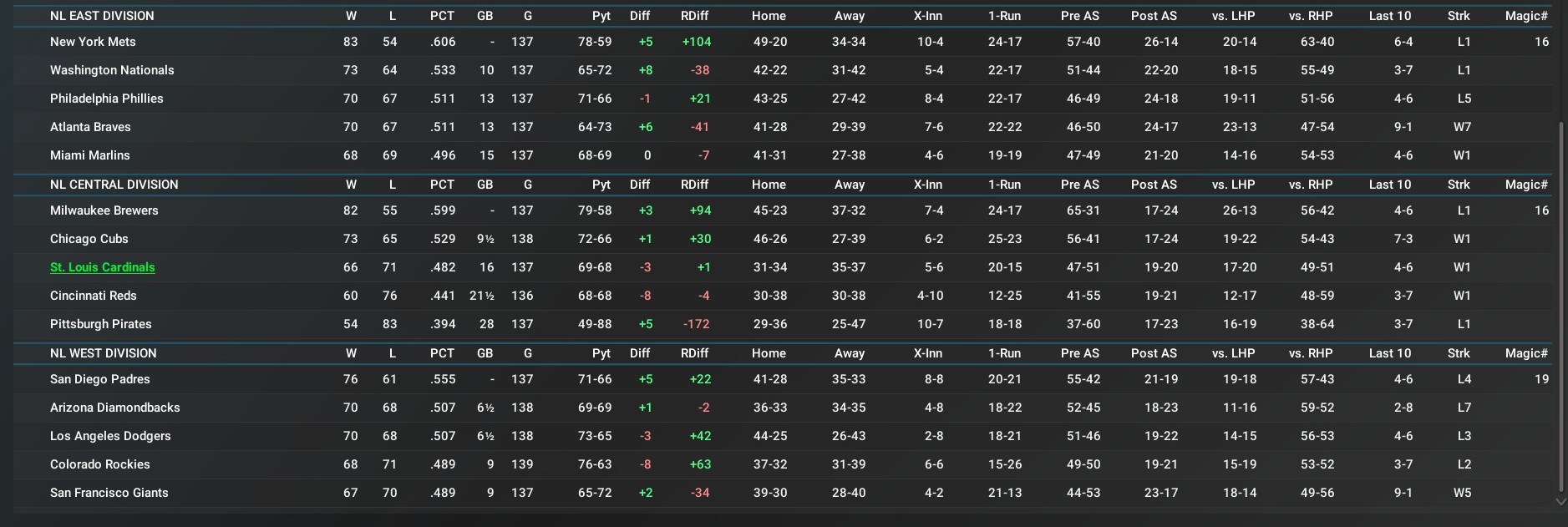
Task: Click the scroll-down chevron at bottom right
Action: point(1560,502)
